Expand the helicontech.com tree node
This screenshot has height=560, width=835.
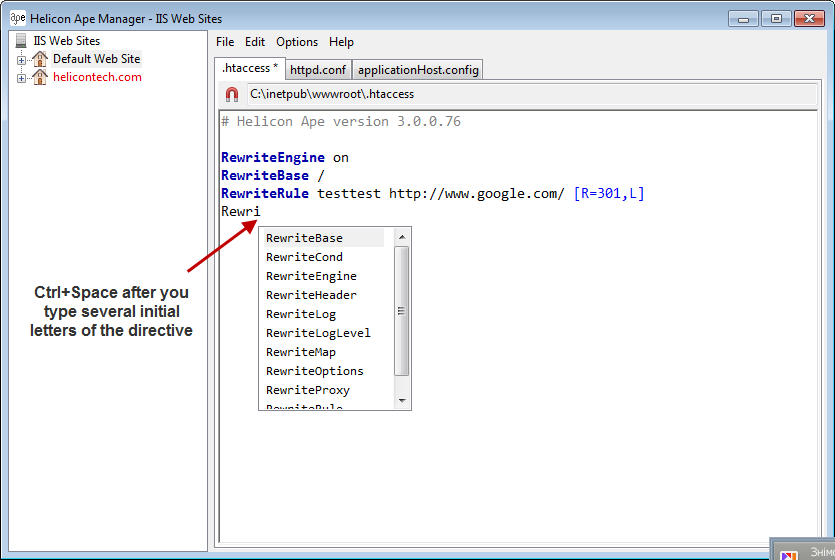point(21,78)
